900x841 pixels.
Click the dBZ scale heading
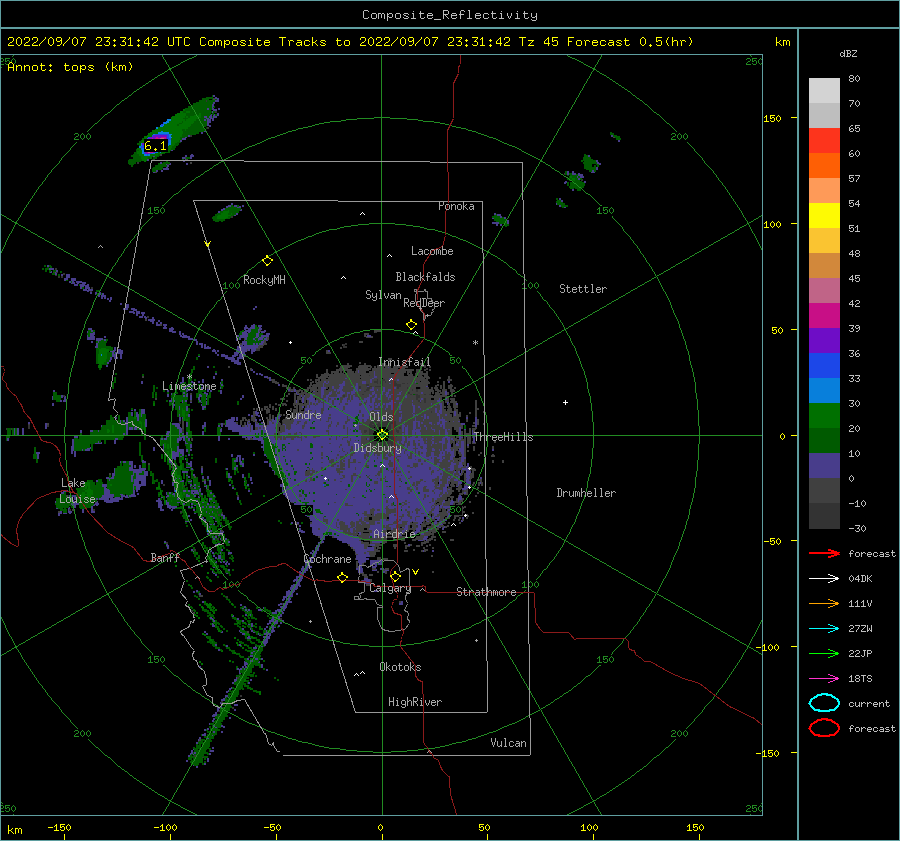click(x=848, y=53)
